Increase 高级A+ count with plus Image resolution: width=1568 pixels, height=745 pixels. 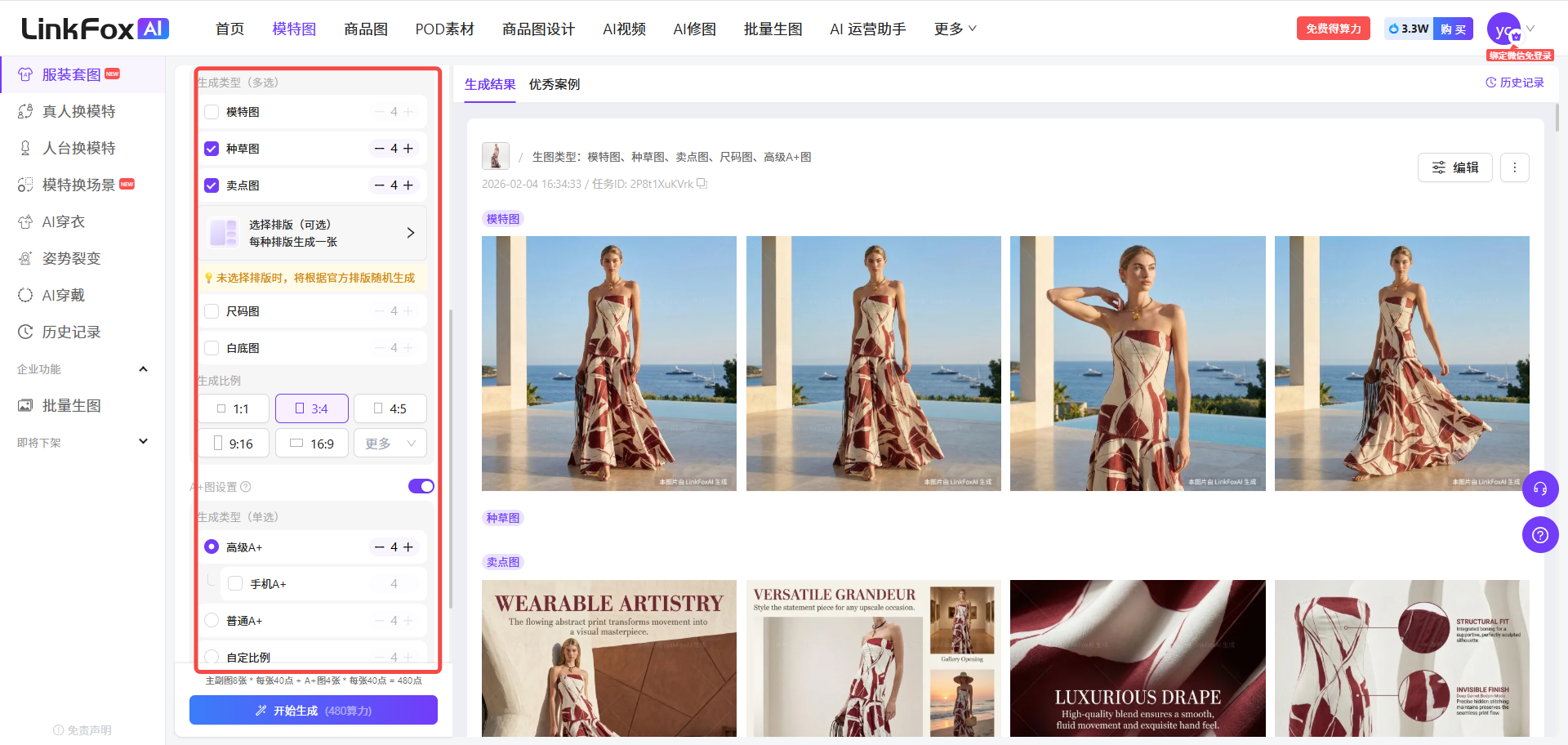(x=408, y=547)
